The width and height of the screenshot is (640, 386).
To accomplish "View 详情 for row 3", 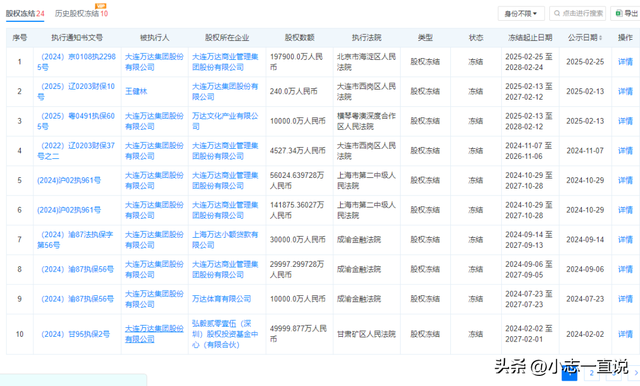I will click(625, 121).
